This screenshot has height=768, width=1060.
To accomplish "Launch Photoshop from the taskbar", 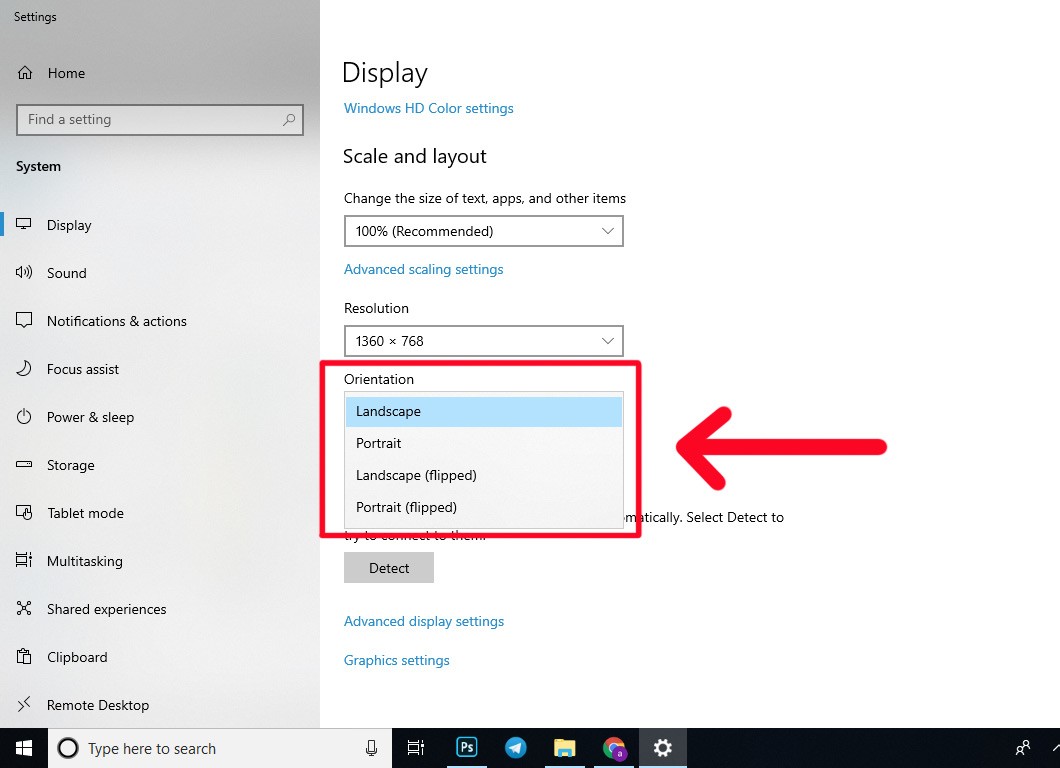I will coord(467,747).
